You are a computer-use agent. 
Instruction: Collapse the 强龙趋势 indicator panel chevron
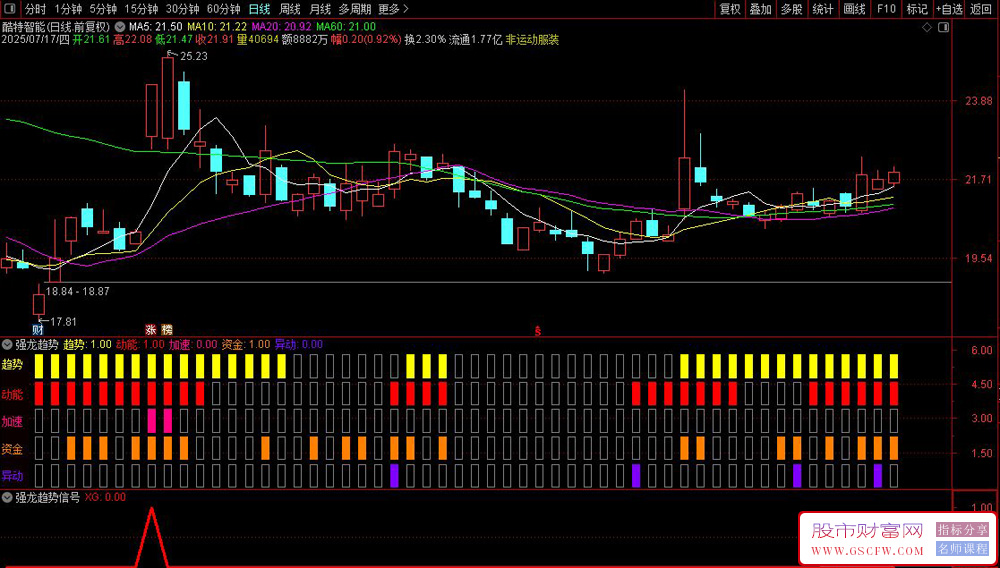[6, 345]
